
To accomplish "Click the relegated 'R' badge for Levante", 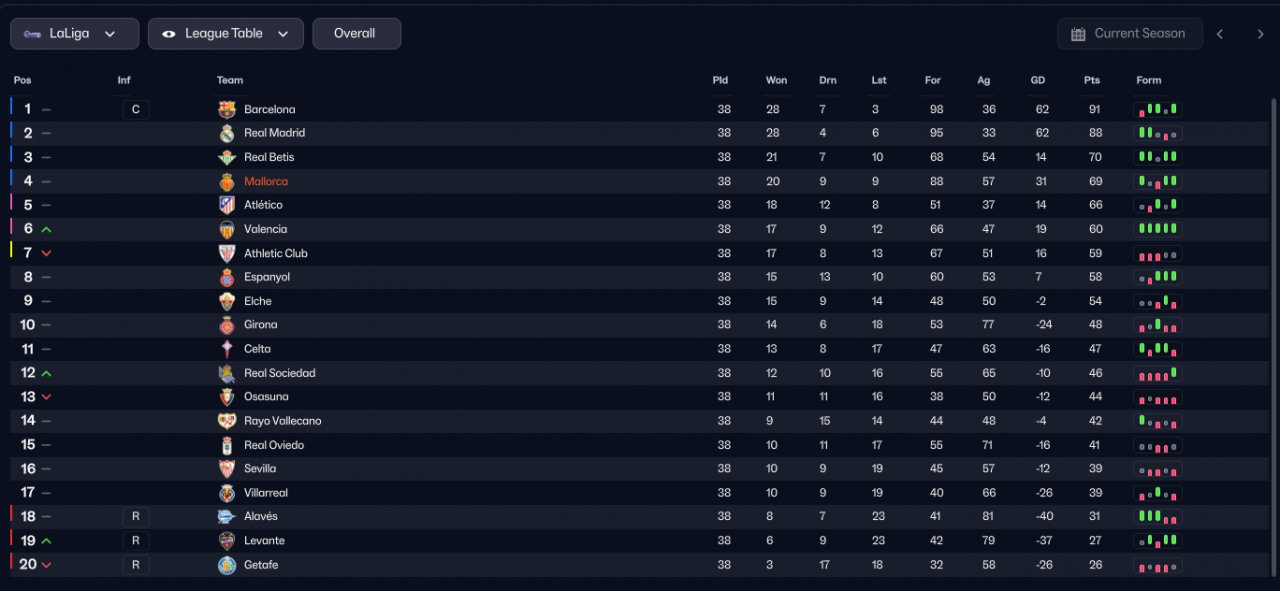I will (136, 541).
